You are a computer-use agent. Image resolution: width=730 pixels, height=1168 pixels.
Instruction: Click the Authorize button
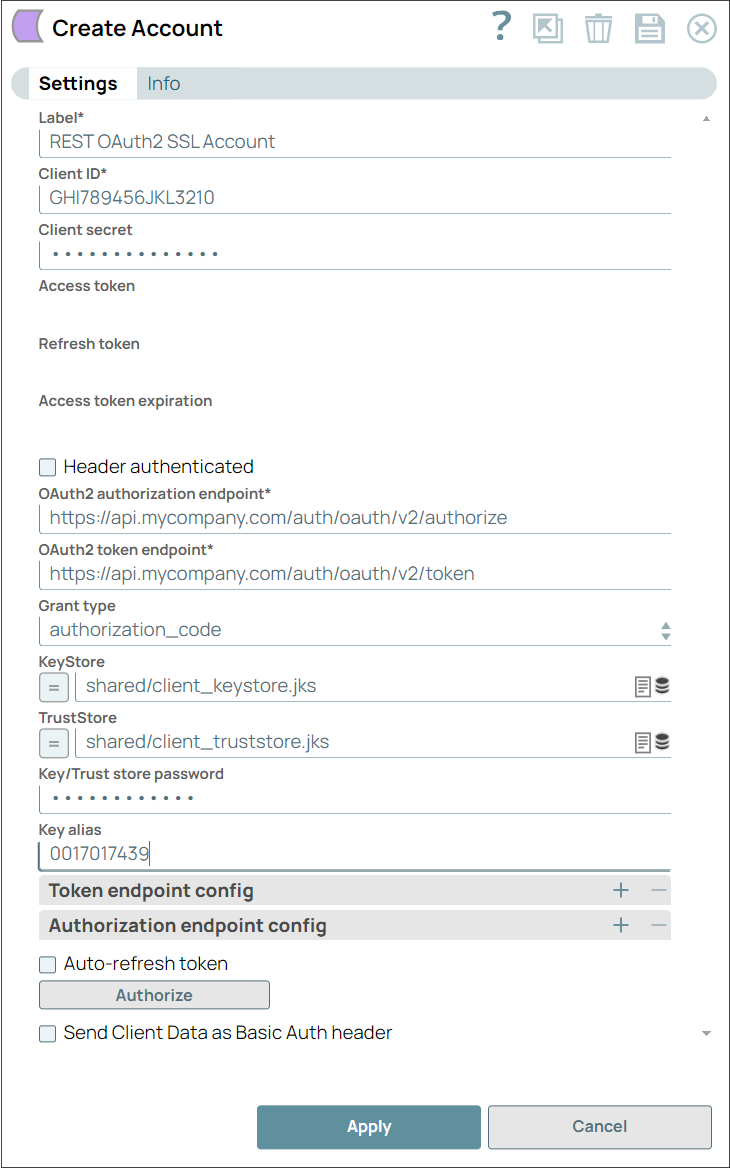pyautogui.click(x=153, y=995)
